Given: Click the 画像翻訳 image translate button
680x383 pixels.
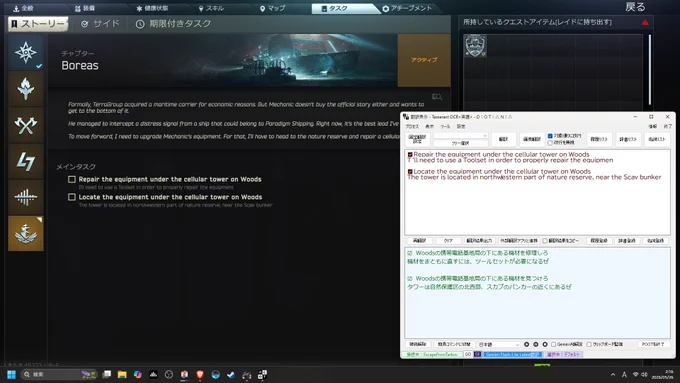Looking at the screenshot, I should pyautogui.click(x=531, y=139).
